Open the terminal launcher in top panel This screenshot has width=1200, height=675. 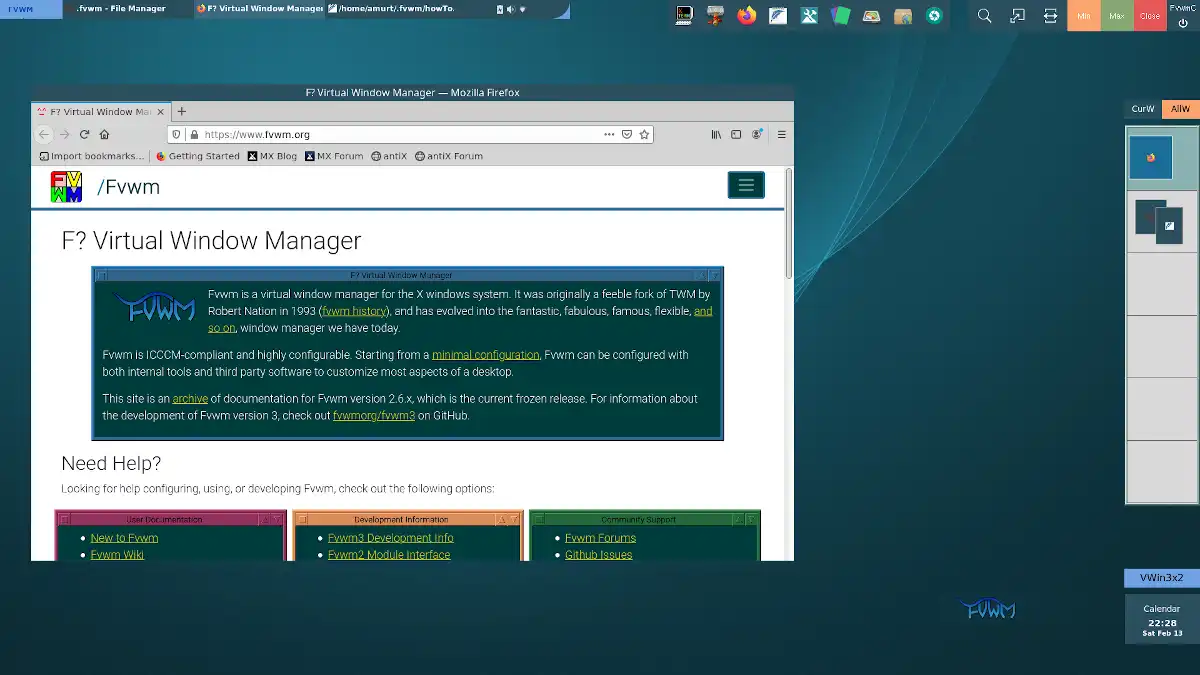[x=684, y=15]
